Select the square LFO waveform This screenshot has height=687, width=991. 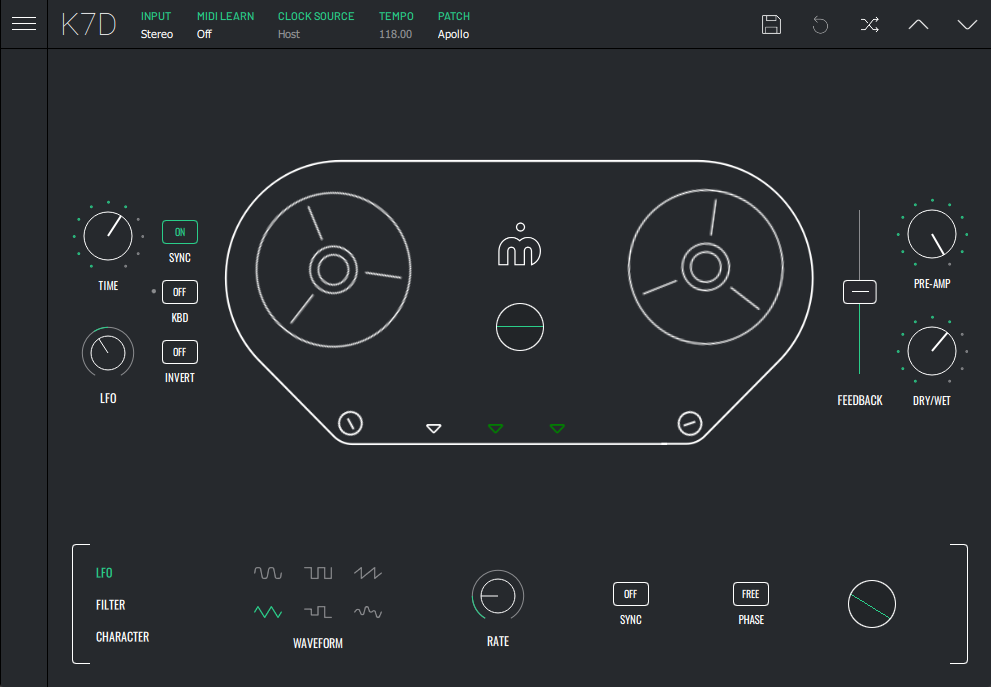pos(319,573)
